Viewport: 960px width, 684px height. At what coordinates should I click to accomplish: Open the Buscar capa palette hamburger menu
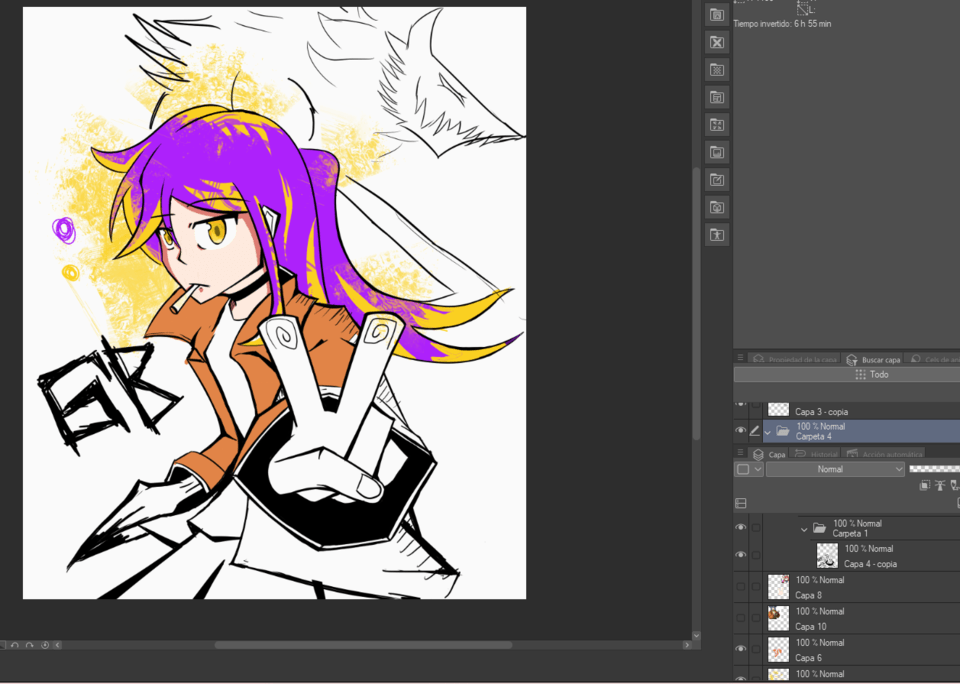pyautogui.click(x=740, y=358)
